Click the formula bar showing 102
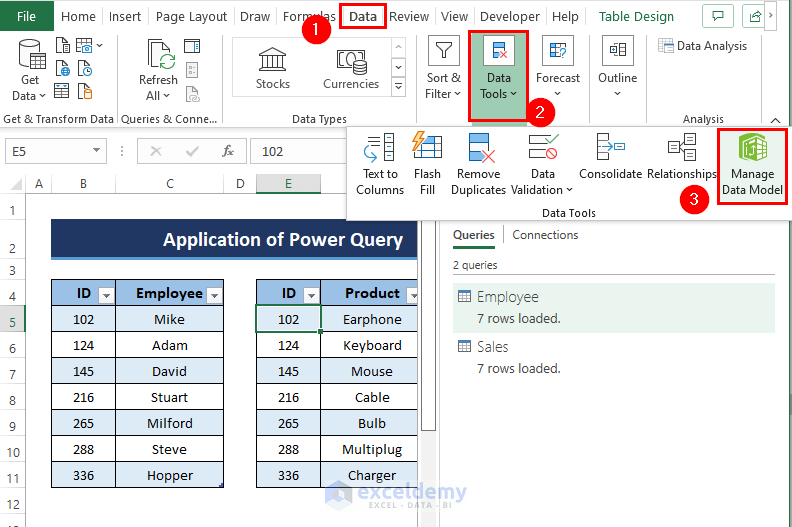The image size is (792, 527). (298, 151)
